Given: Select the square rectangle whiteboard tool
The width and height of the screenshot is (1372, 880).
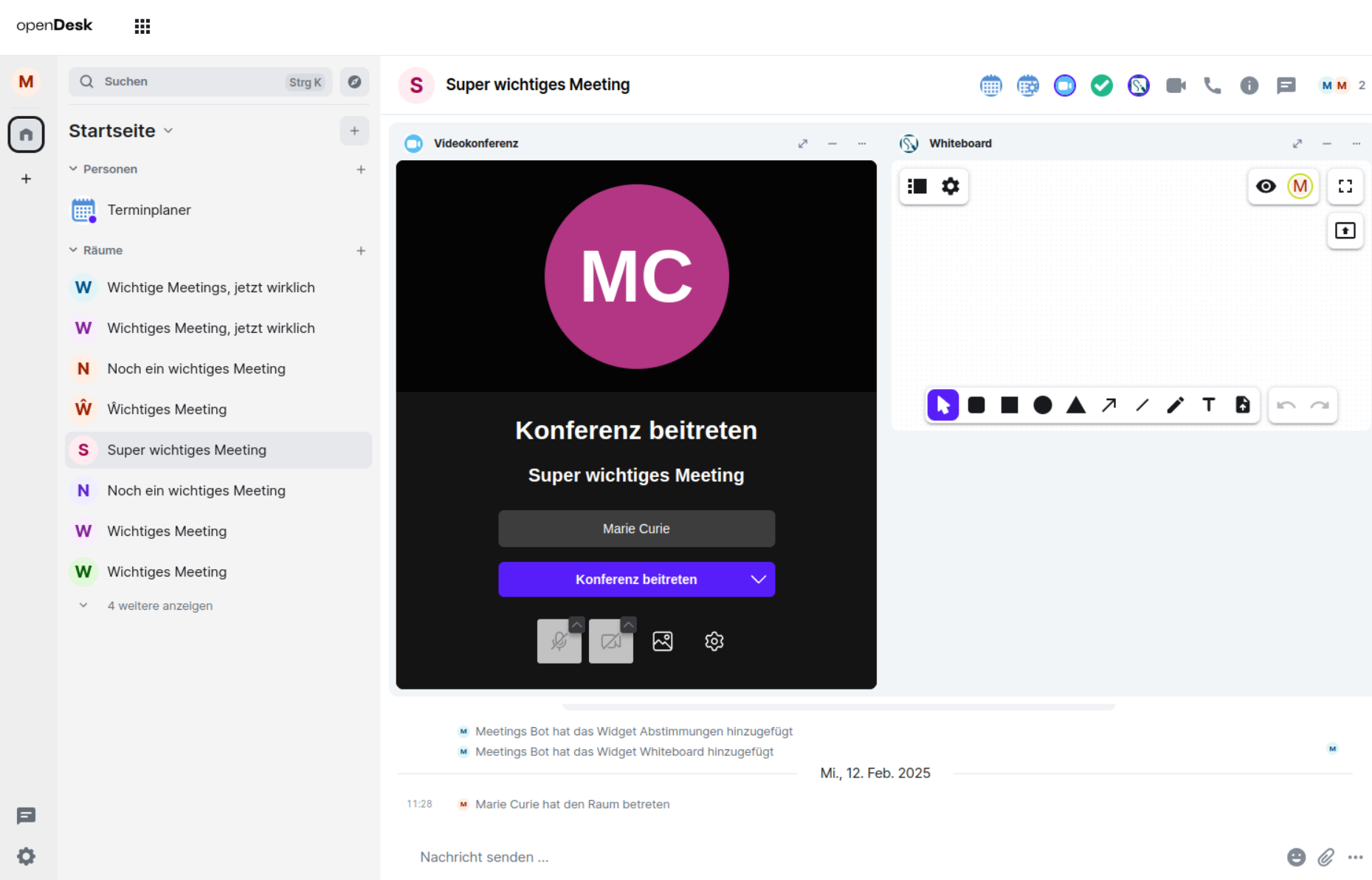Looking at the screenshot, I should pos(1010,405).
